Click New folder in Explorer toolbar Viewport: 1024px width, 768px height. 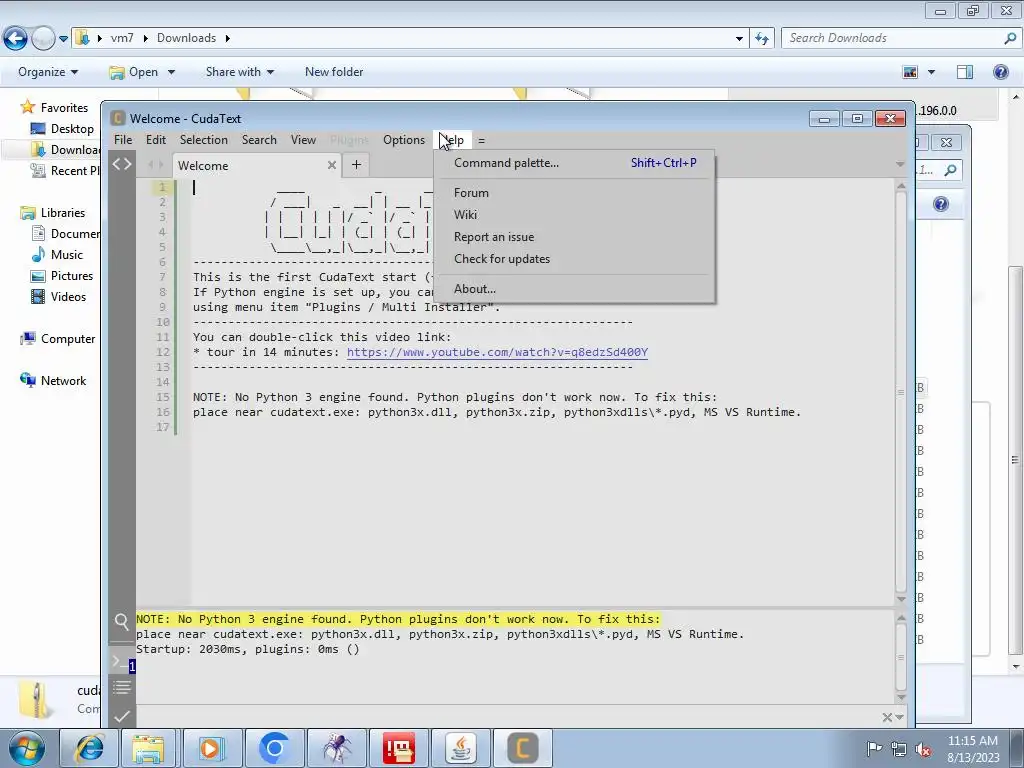(x=334, y=72)
